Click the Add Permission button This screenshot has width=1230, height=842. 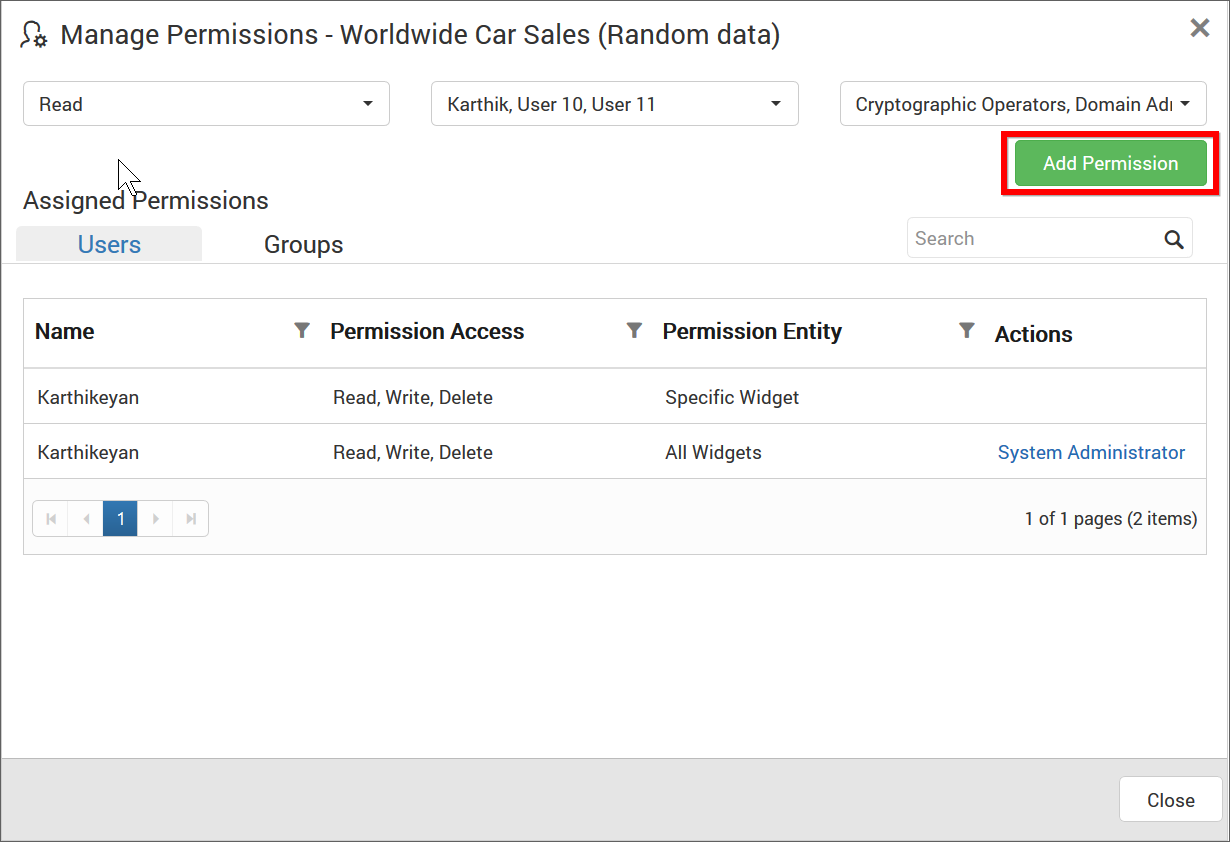pos(1111,163)
